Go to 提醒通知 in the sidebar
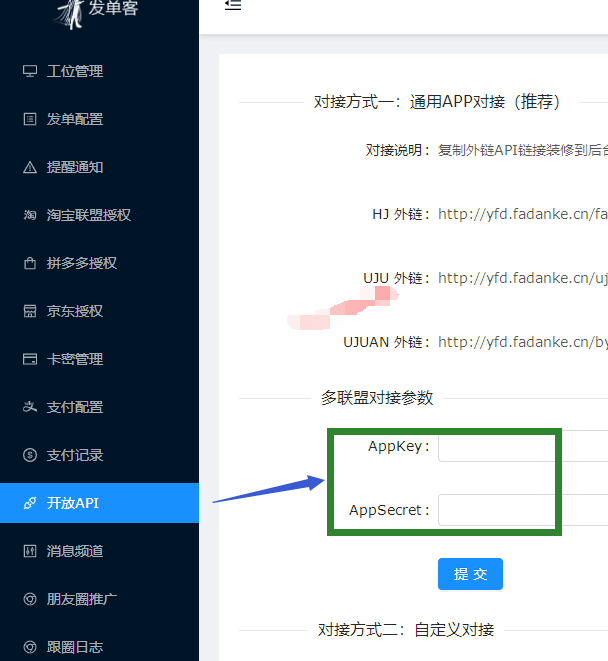 tap(100, 167)
